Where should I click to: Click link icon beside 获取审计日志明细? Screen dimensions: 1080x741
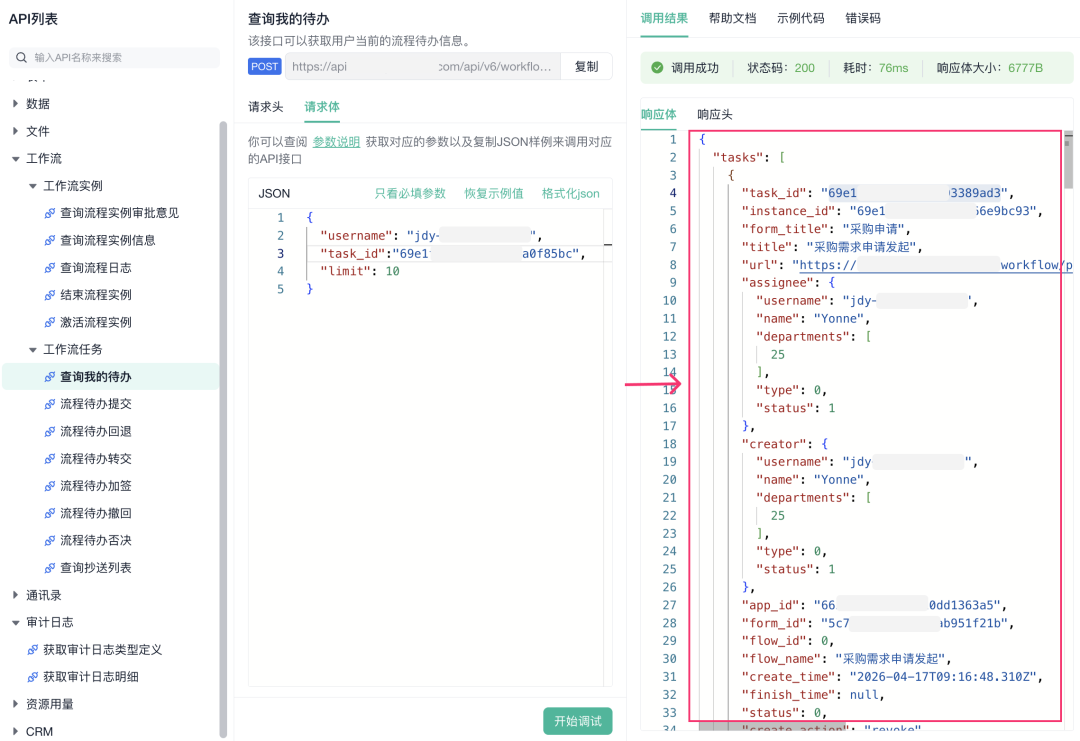pos(32,677)
